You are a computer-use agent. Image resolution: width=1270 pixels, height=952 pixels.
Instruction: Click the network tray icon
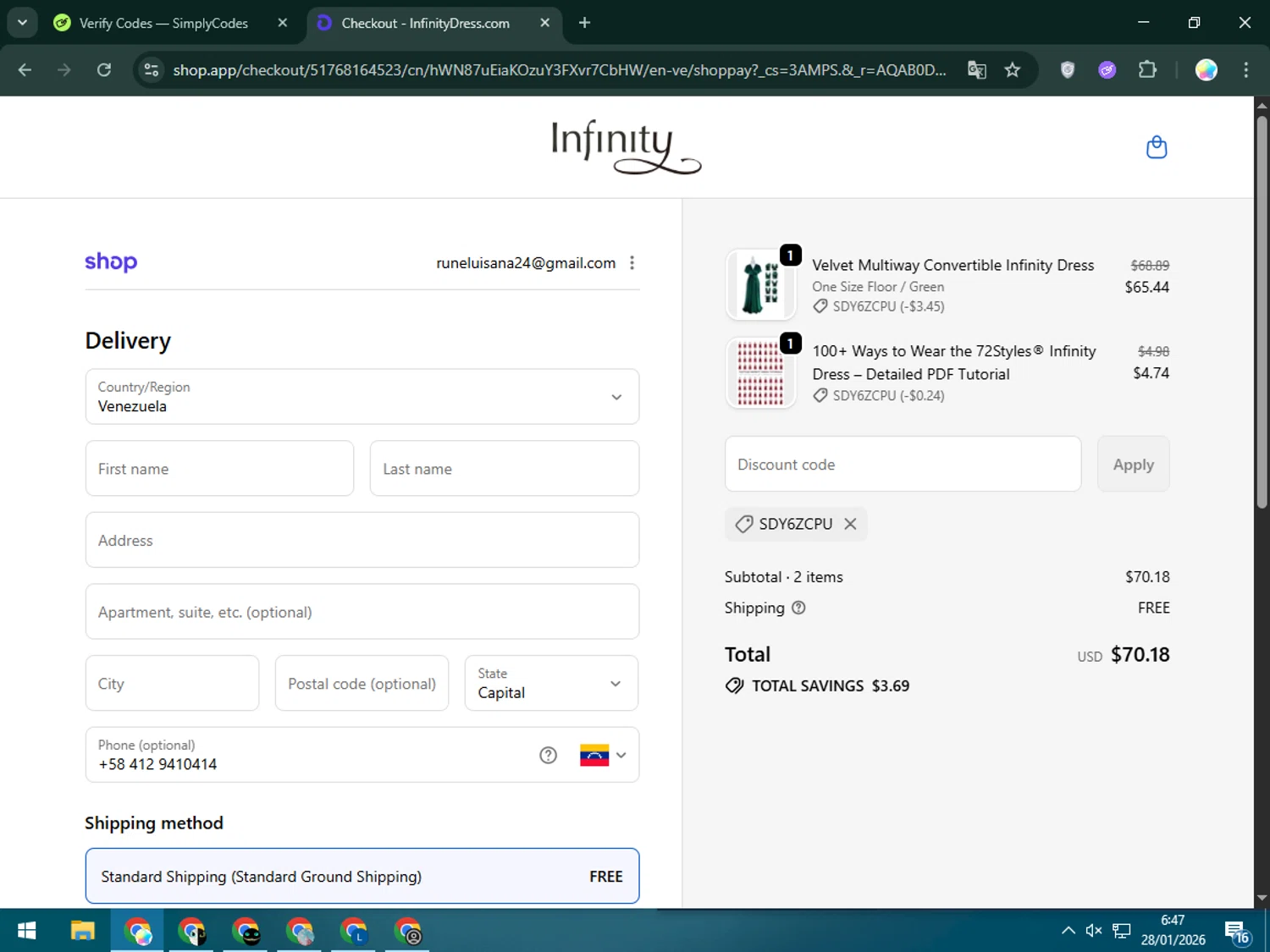click(1122, 931)
